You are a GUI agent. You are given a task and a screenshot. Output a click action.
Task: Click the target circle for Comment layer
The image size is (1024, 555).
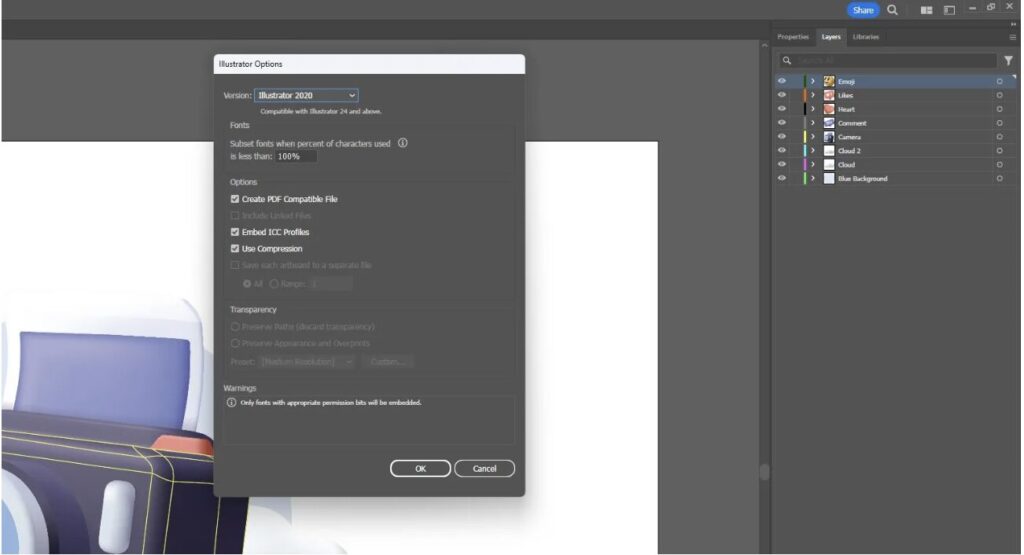(x=999, y=123)
